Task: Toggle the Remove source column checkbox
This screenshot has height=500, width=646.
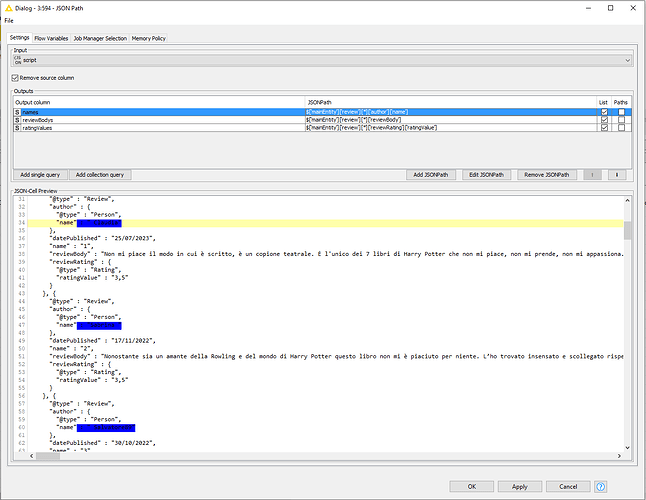Action: click(x=15, y=77)
